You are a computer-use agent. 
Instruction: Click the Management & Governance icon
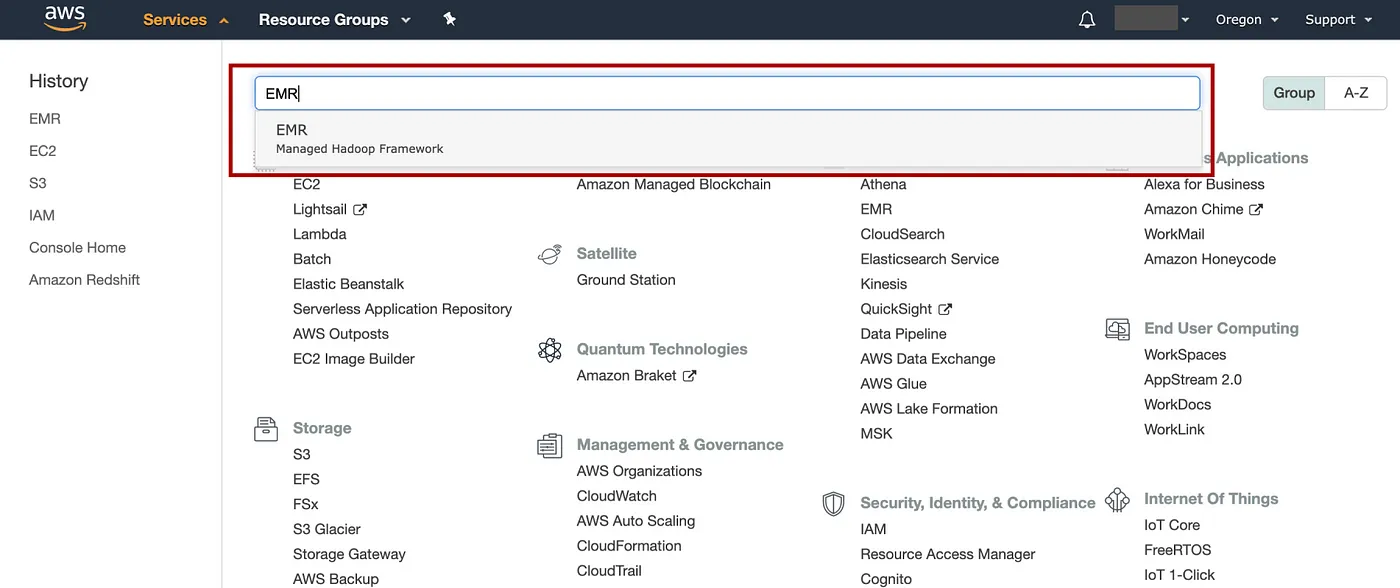(x=549, y=446)
